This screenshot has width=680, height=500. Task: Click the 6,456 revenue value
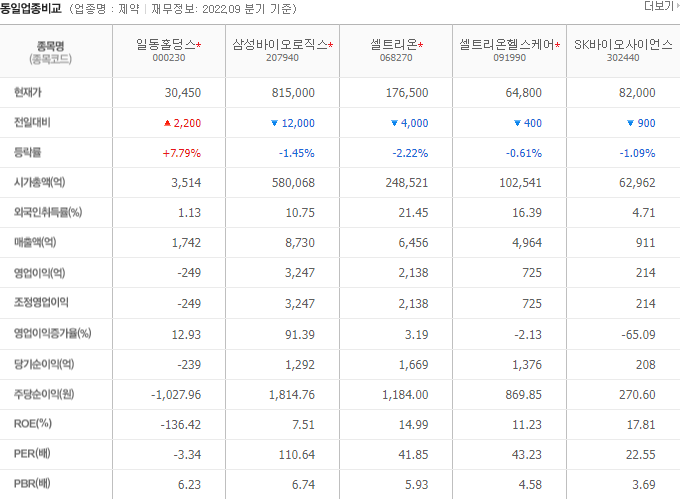click(413, 243)
